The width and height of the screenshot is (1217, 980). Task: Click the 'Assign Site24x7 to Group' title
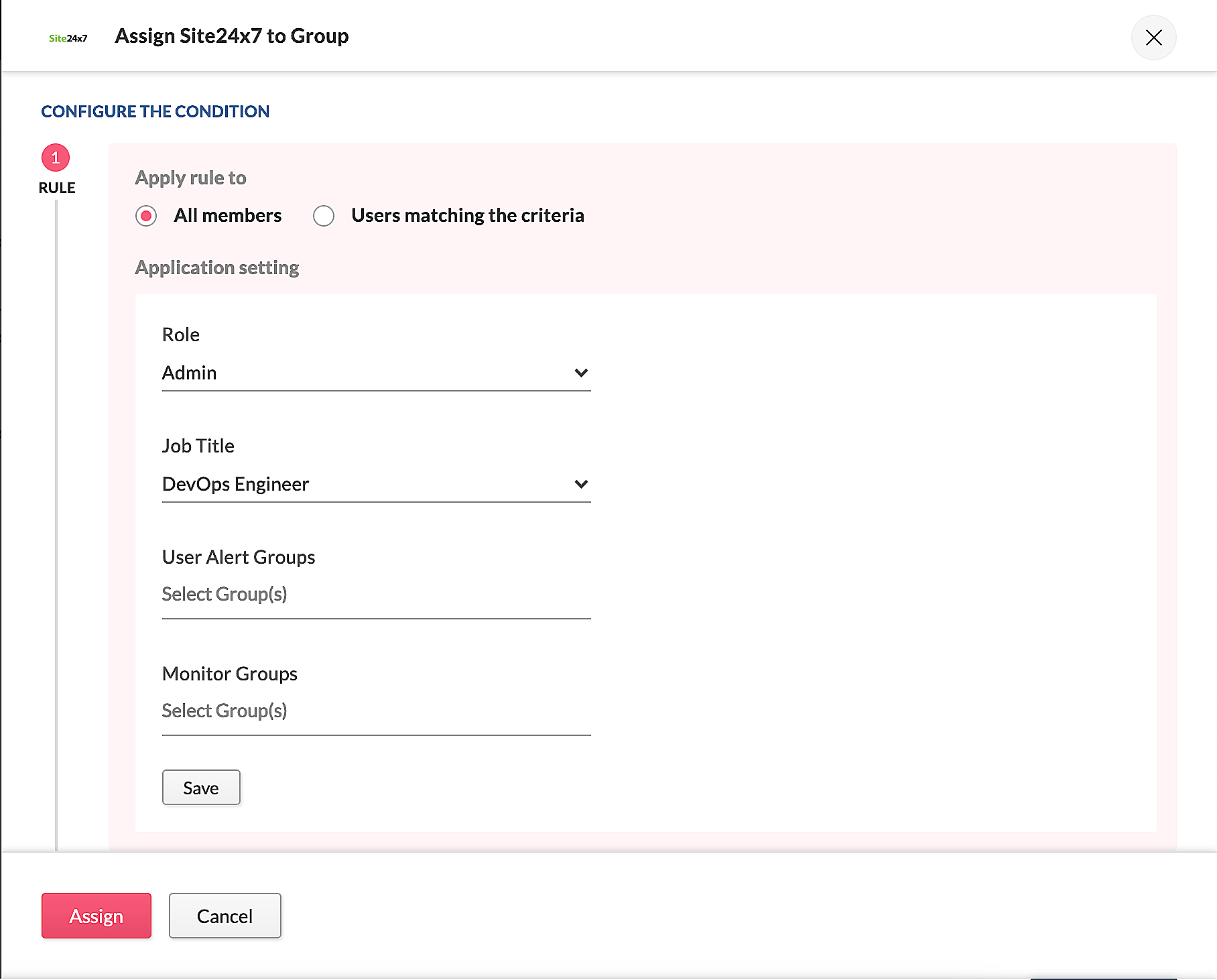coord(232,36)
